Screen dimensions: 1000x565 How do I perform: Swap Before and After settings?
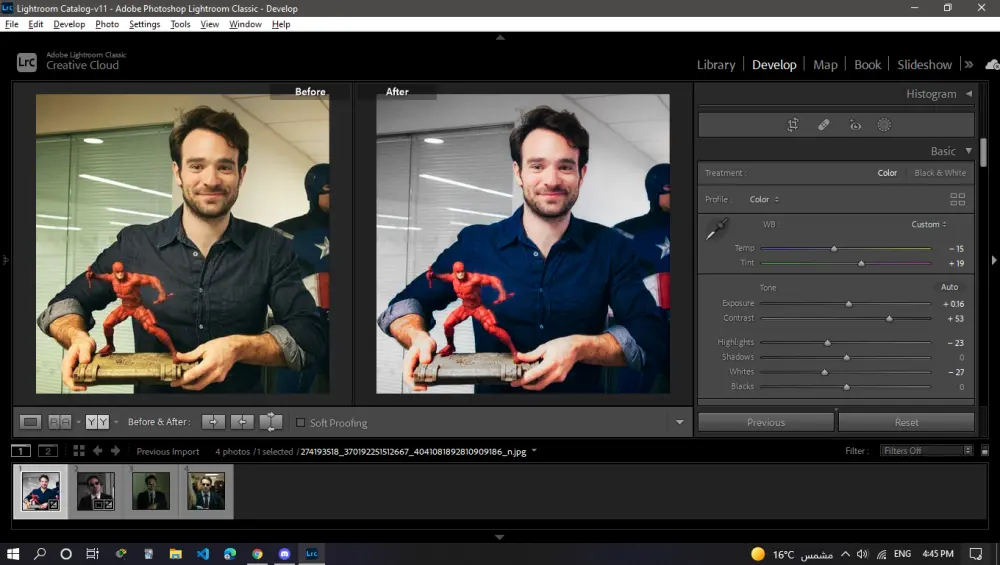pyautogui.click(x=270, y=422)
